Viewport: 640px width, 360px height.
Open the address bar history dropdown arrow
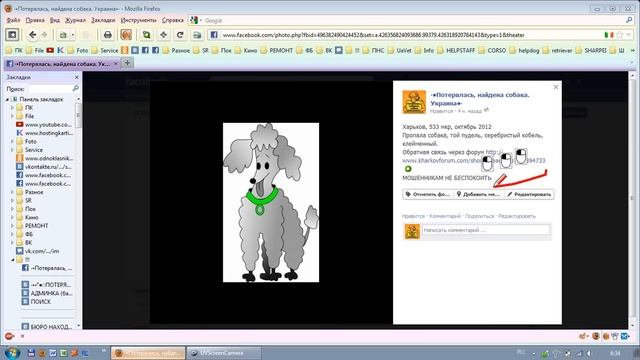pos(628,35)
